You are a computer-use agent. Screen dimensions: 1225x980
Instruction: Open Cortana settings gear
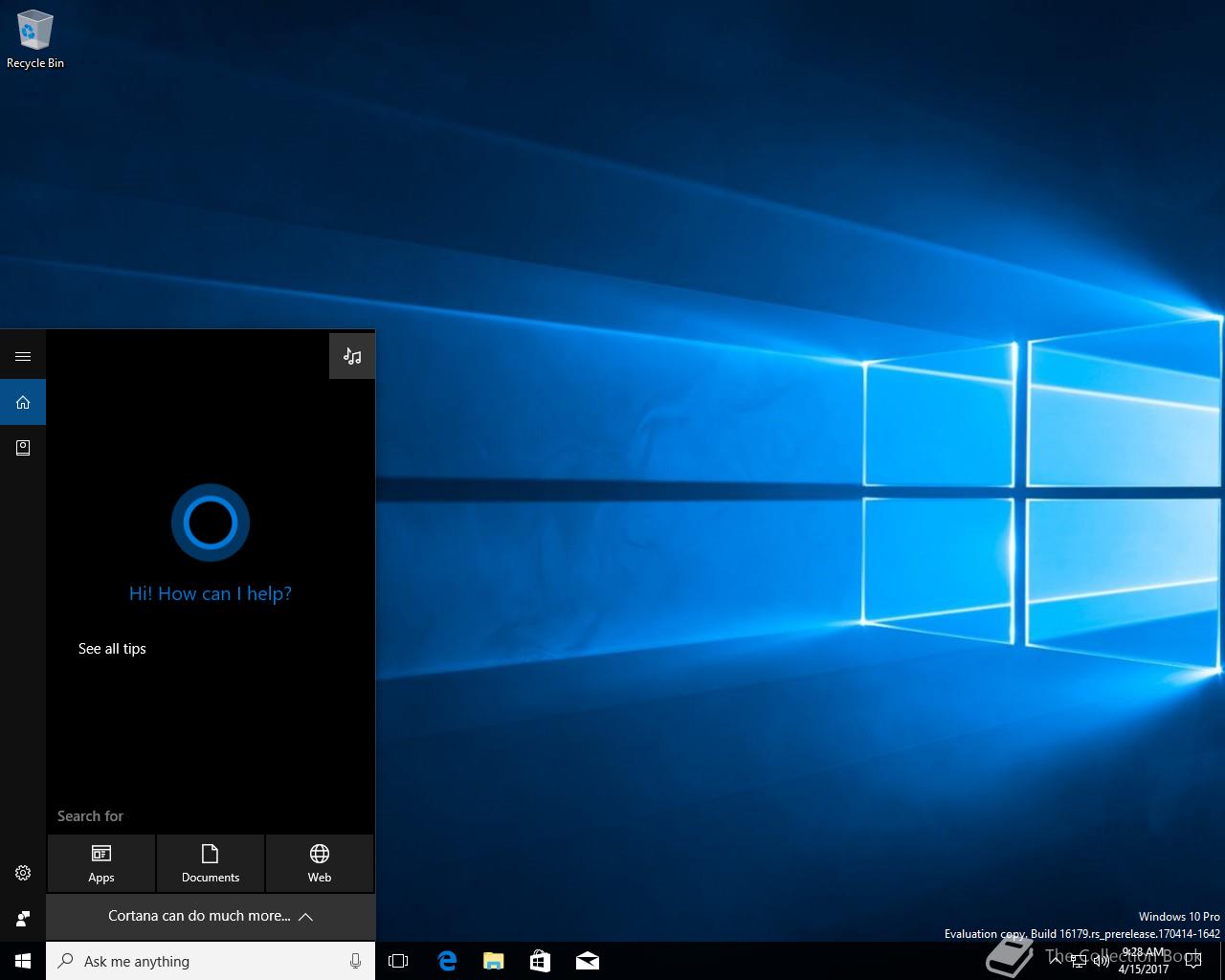(23, 873)
